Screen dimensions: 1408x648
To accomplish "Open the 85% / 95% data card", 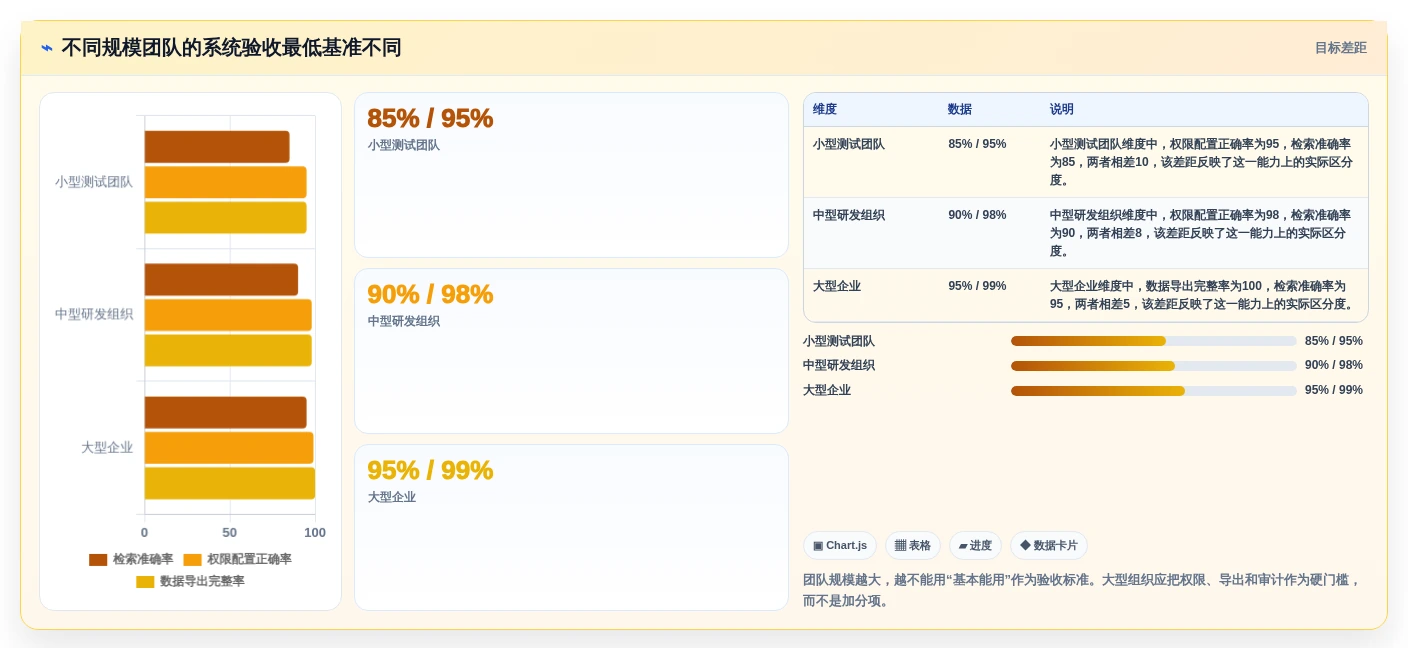I will [x=571, y=175].
